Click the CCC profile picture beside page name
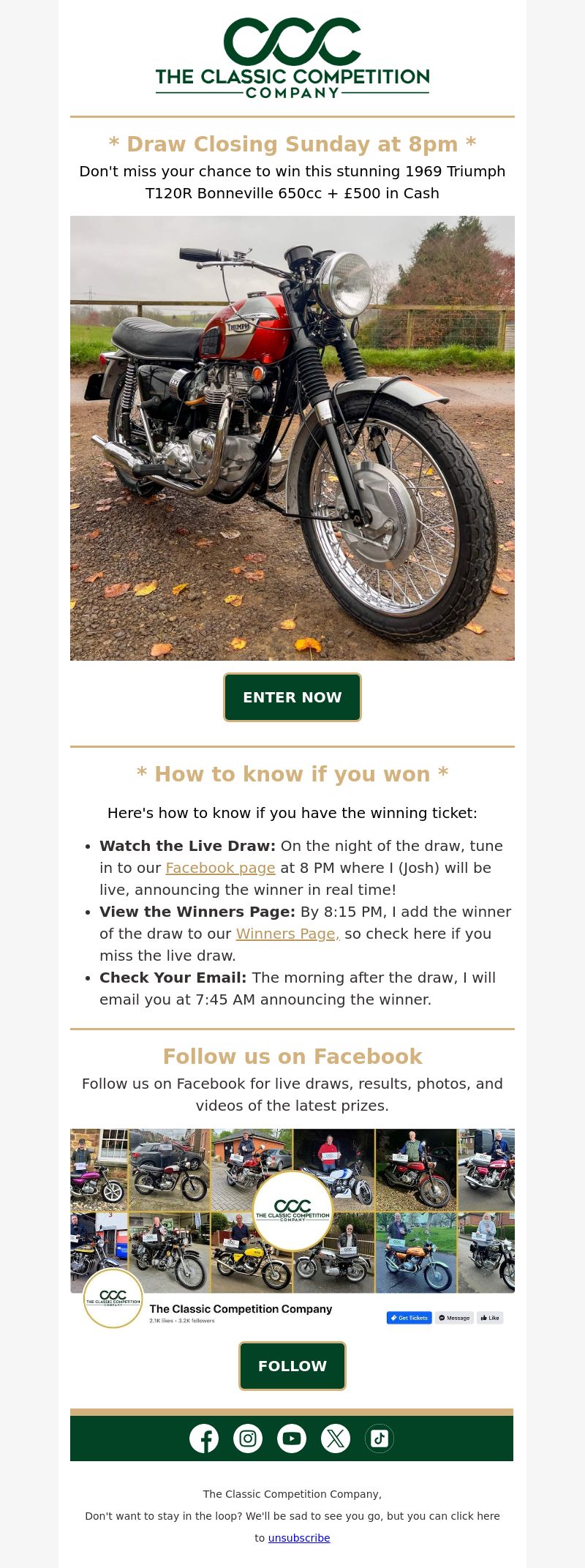The height and width of the screenshot is (1568, 585). [x=113, y=1298]
